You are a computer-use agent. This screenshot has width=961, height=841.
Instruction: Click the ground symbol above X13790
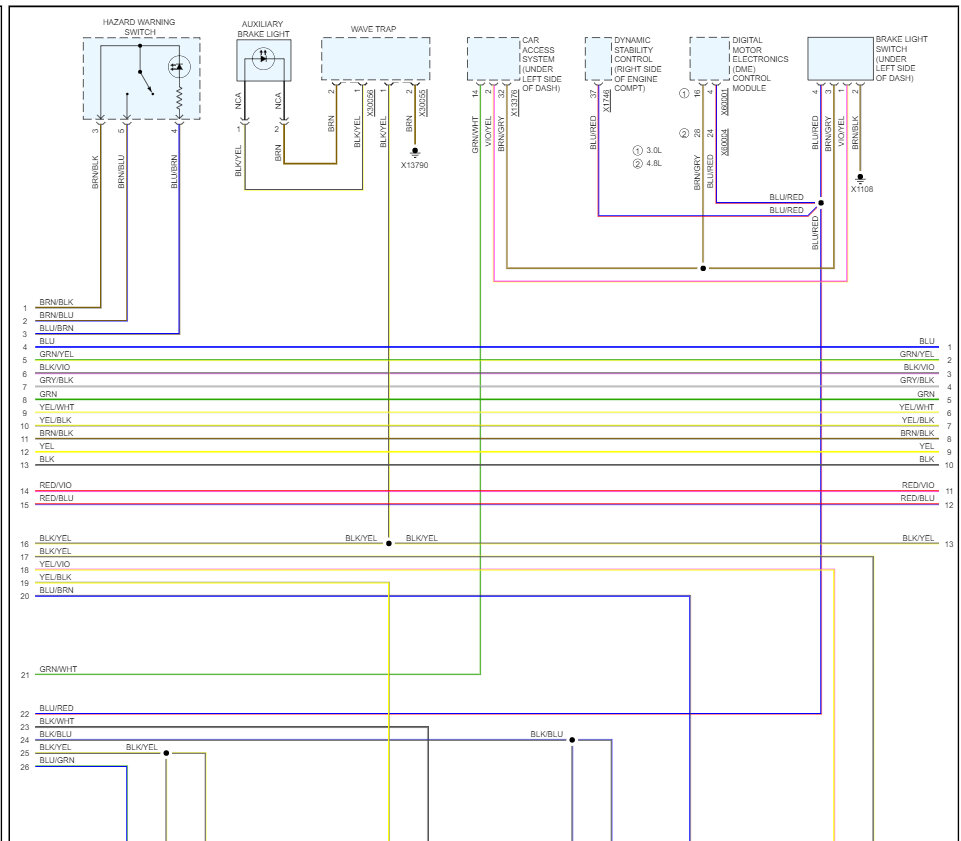click(x=415, y=152)
